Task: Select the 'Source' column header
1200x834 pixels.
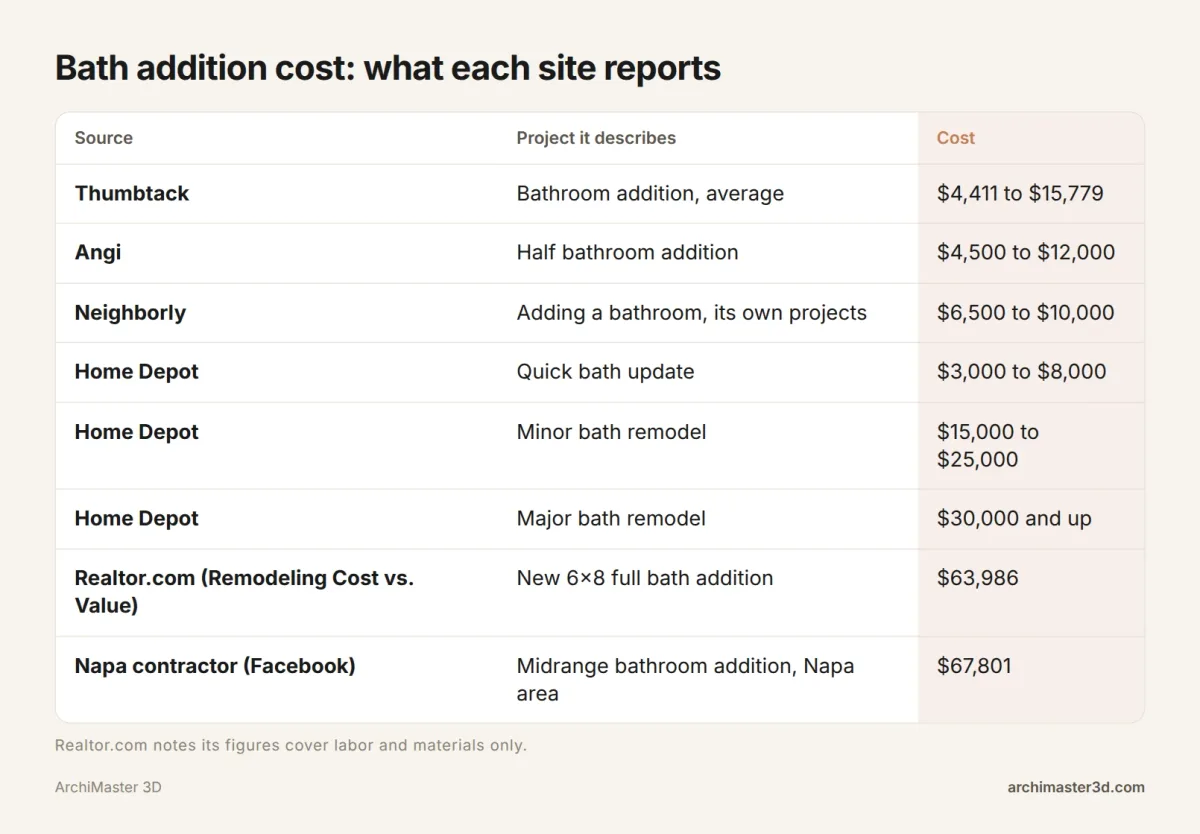Action: pos(104,138)
